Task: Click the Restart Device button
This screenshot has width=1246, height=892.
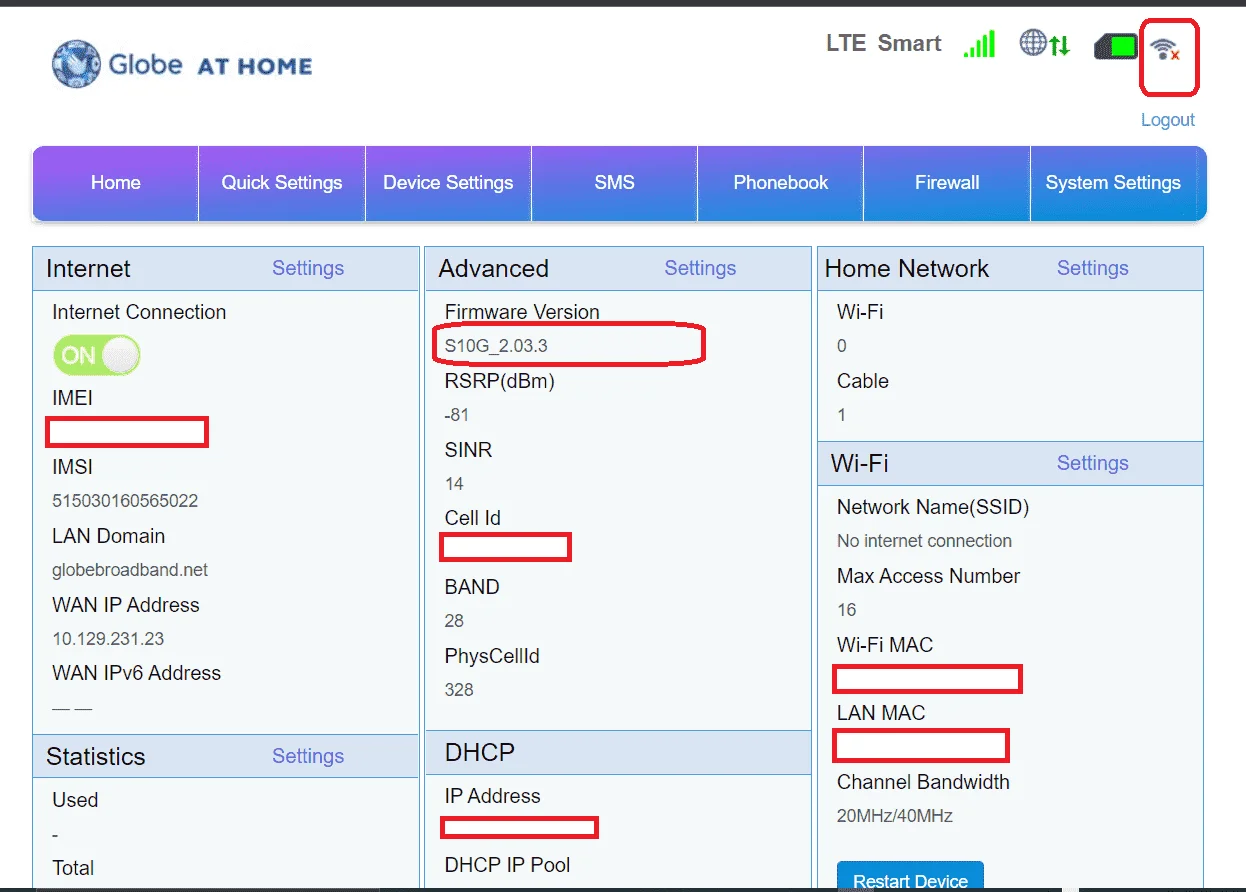Action: click(x=910, y=876)
